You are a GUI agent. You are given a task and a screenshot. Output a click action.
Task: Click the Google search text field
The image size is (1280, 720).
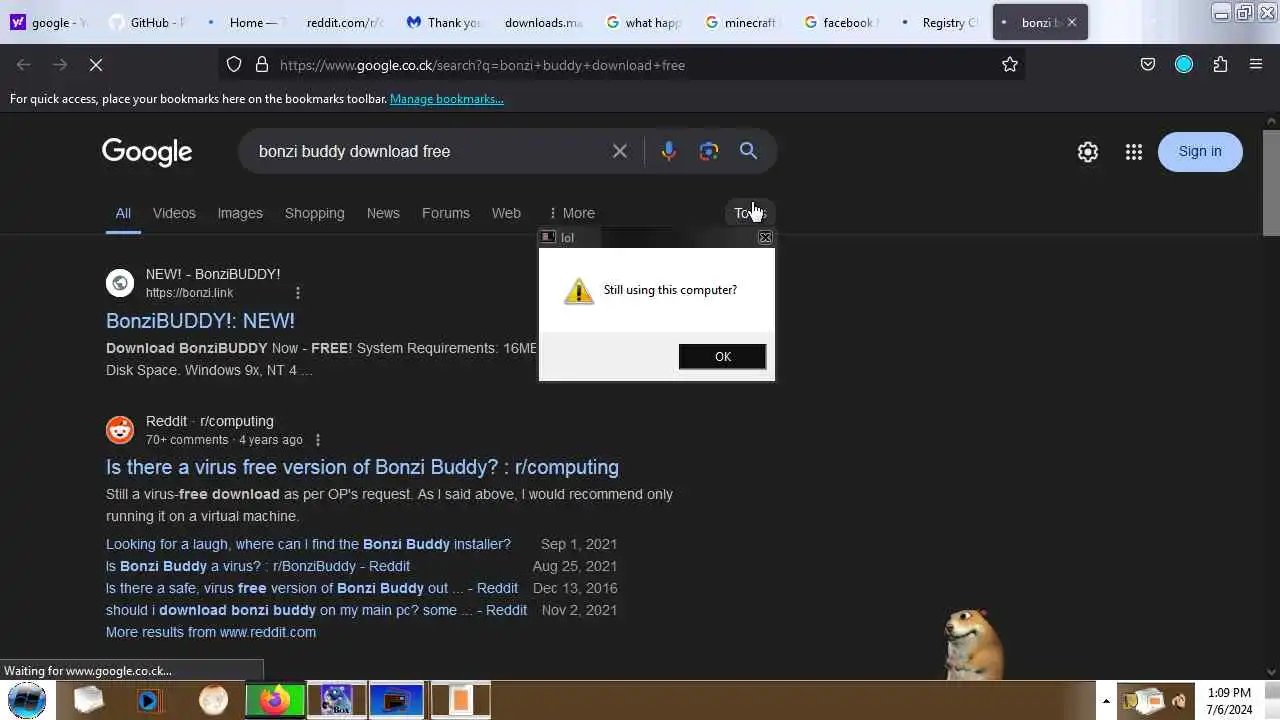pos(430,151)
